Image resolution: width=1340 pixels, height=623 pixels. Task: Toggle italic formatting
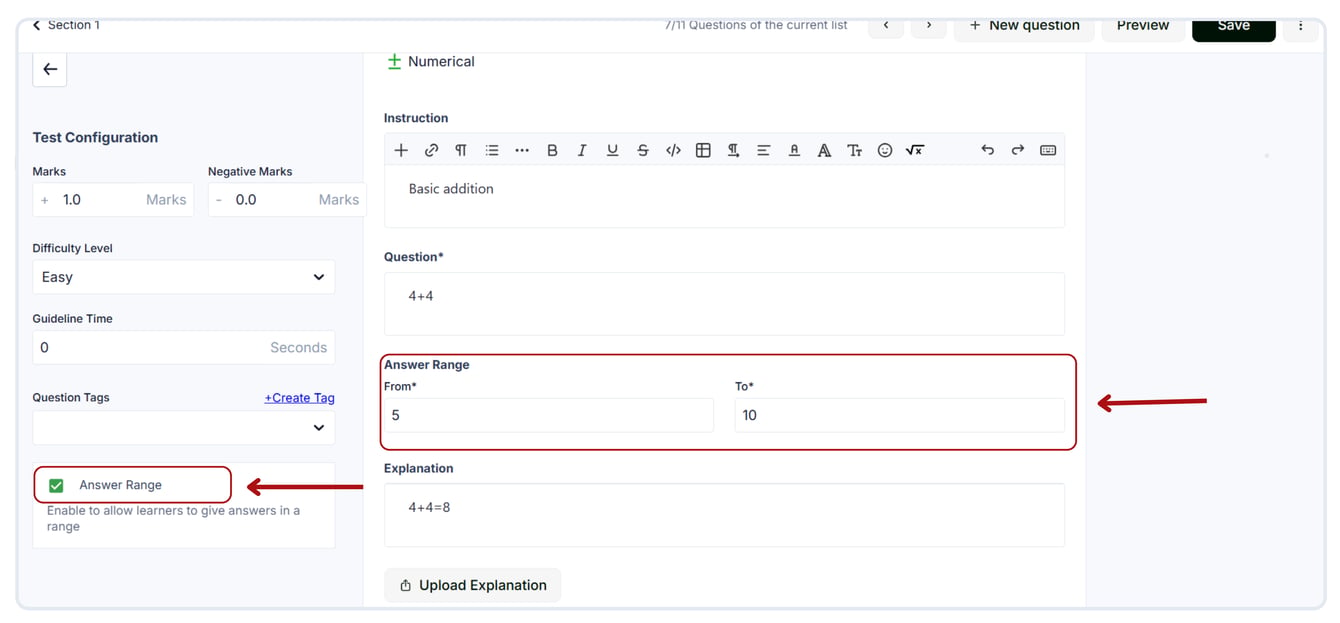582,150
